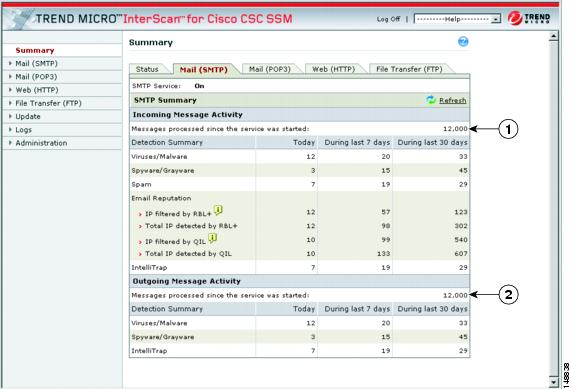Open the Help dropdown menu
The height and width of the screenshot is (389, 571).
point(457,19)
